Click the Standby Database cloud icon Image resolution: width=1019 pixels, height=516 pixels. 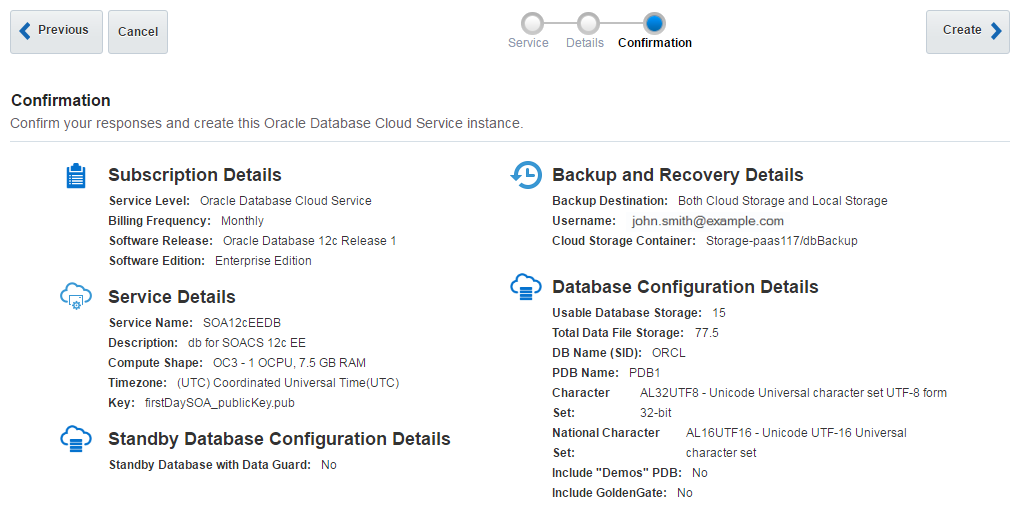pyautogui.click(x=76, y=438)
